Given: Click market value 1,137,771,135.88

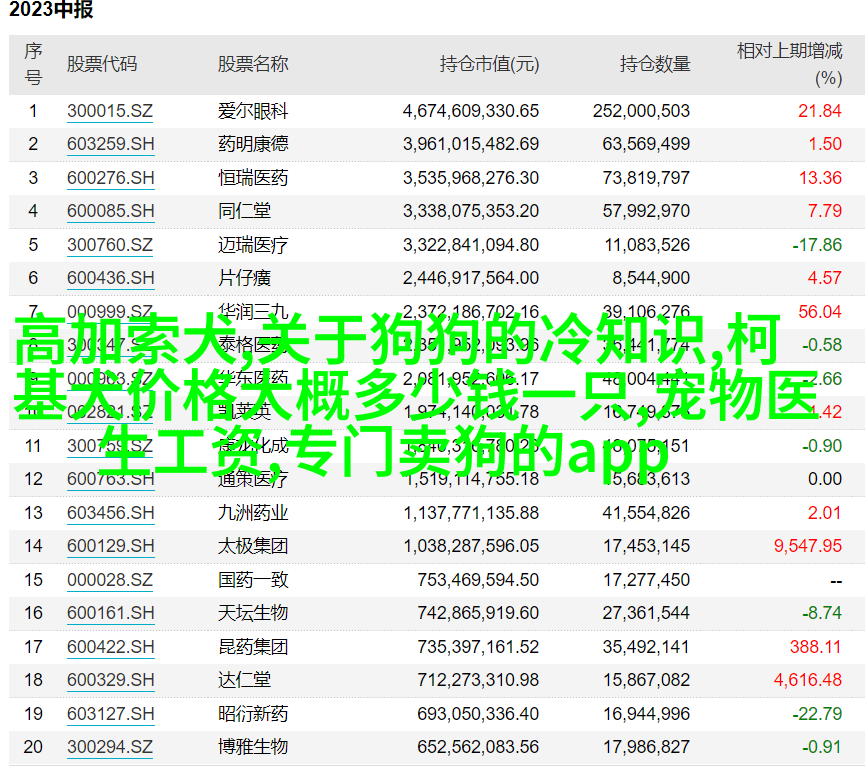Looking at the screenshot, I should click(x=471, y=513).
